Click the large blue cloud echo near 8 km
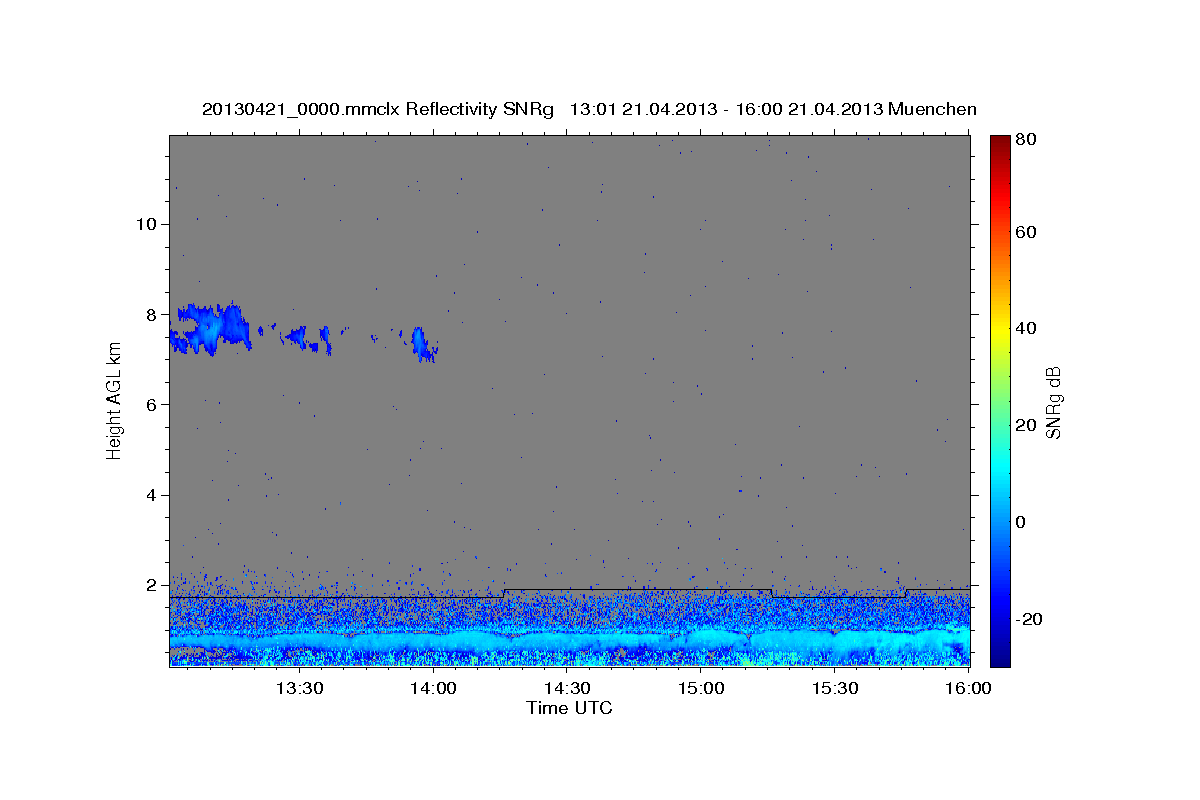Image resolution: width=1200 pixels, height=800 pixels. tap(210, 328)
